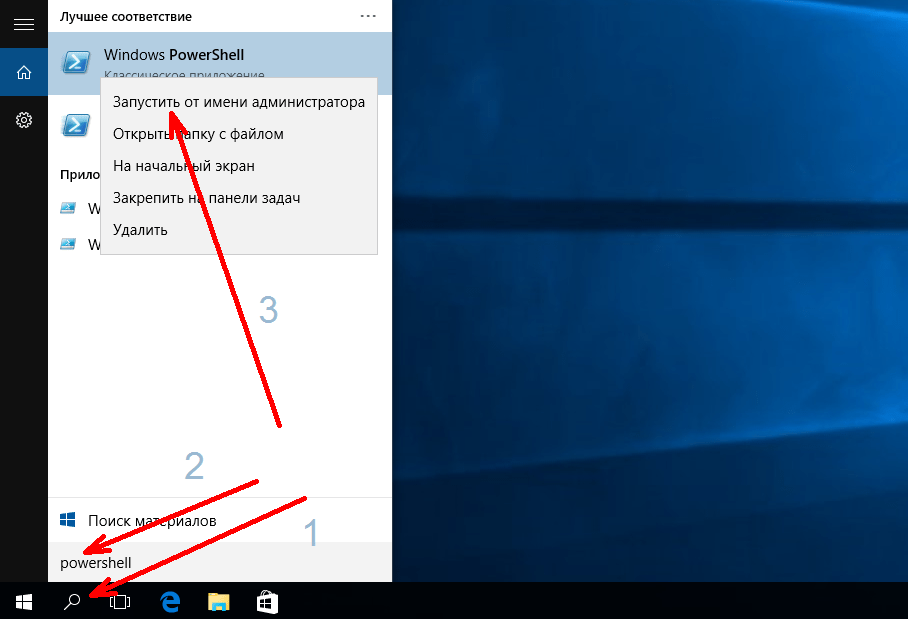Viewport: 908px width, 619px height.
Task: Open the Home tab in search sidebar
Action: (23, 72)
